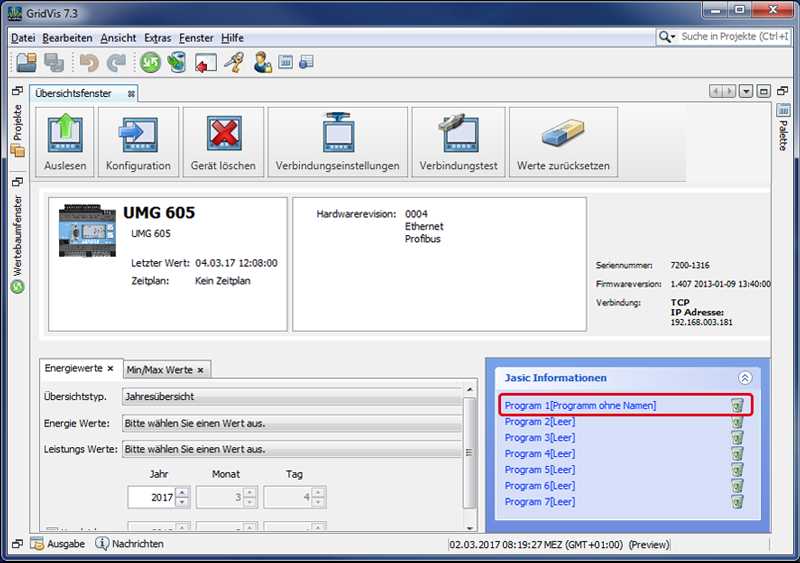Click the small device window toolbar icon
Viewport: 800px width, 563px height.
[286, 62]
